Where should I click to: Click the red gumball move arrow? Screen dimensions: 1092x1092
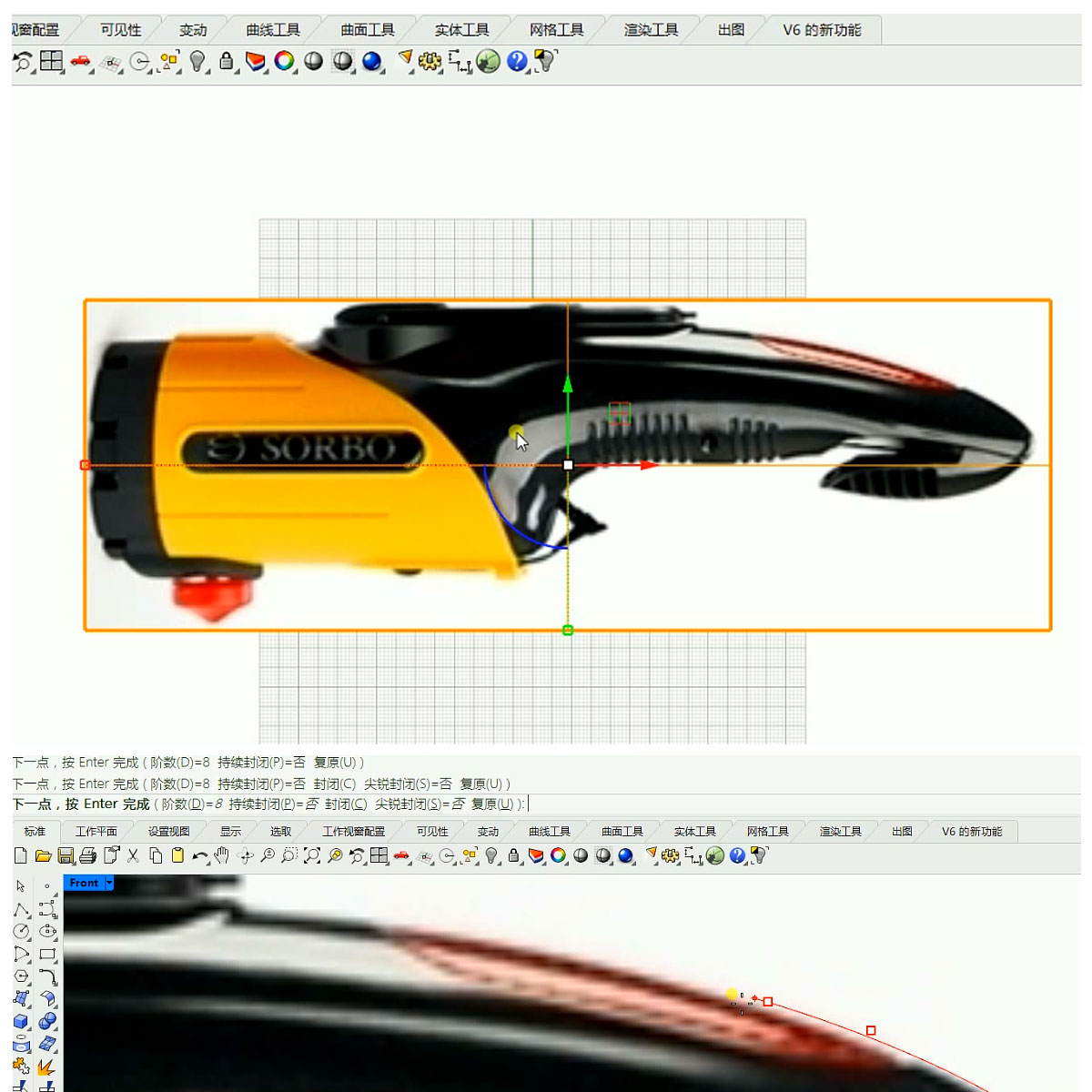click(648, 465)
